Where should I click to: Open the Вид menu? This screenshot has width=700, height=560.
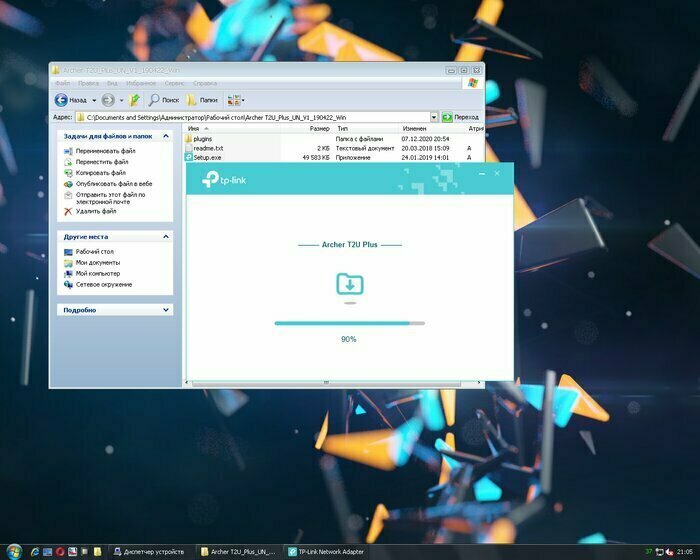[112, 83]
